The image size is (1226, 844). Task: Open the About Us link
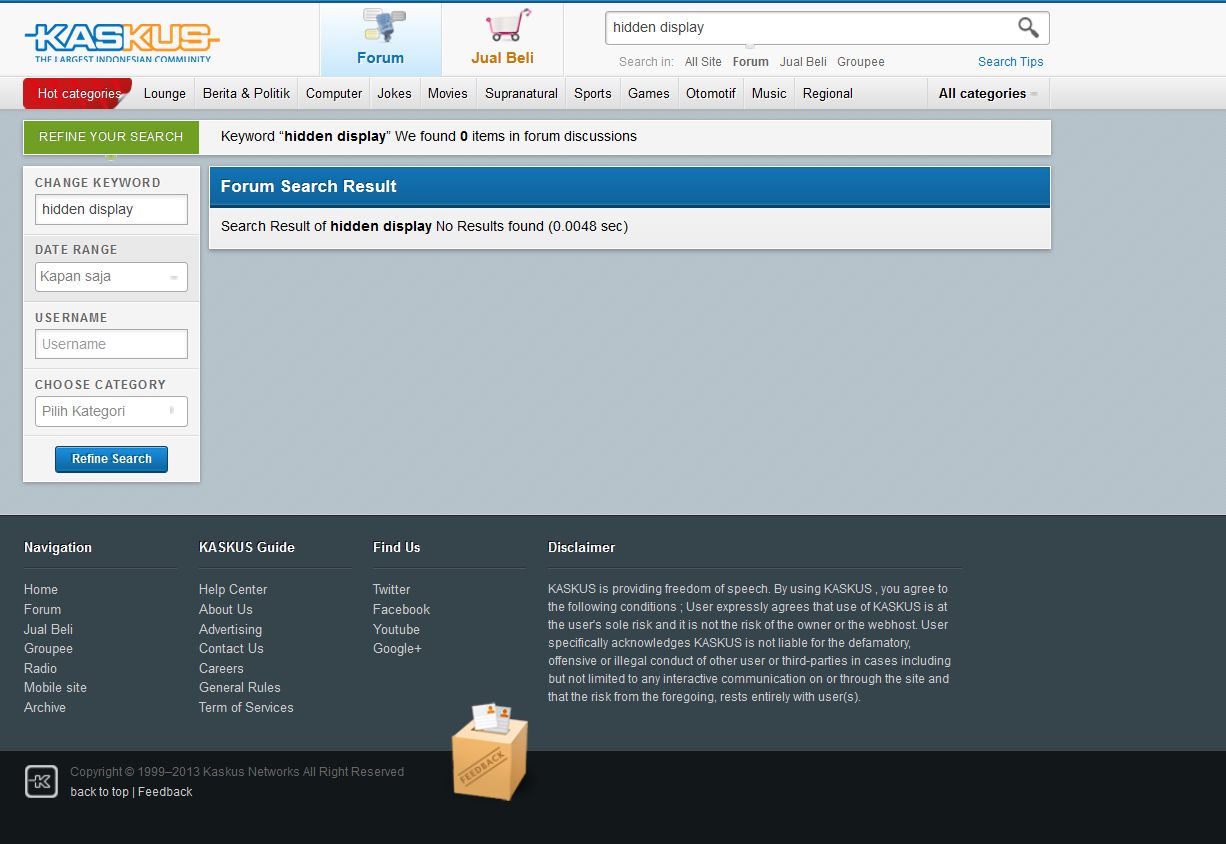[x=226, y=609]
